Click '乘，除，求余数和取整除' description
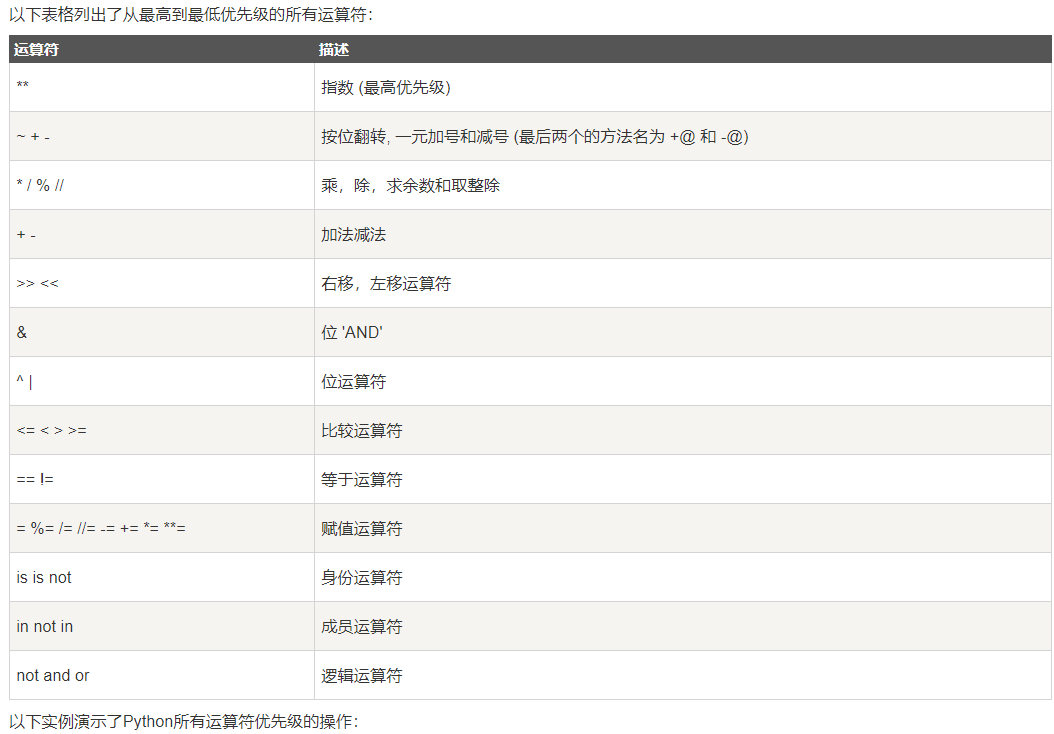 tap(683, 186)
